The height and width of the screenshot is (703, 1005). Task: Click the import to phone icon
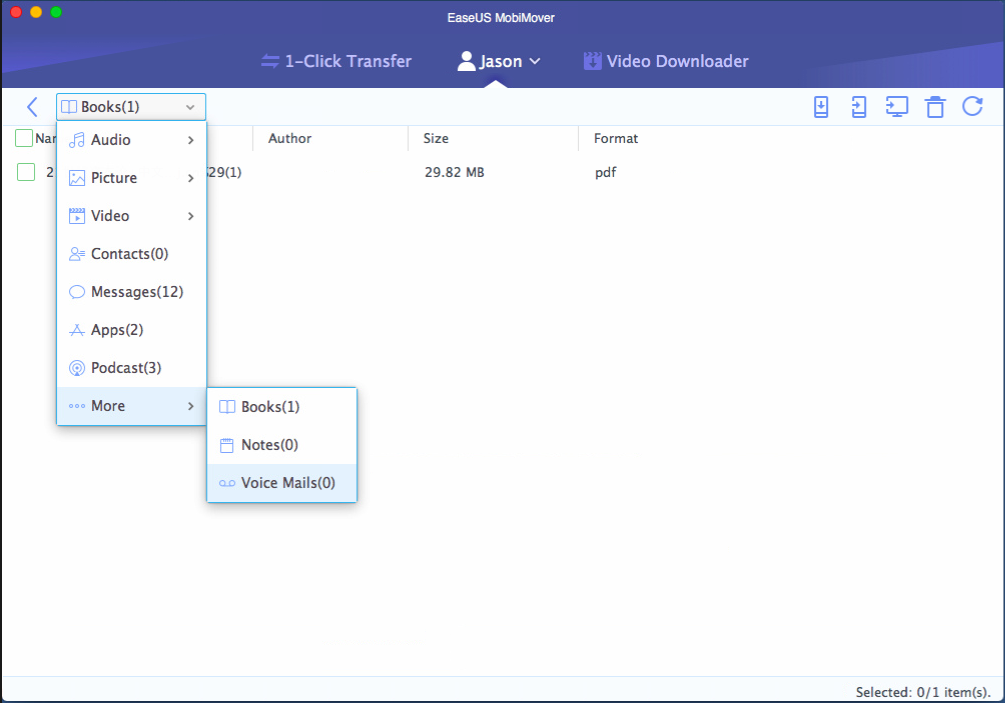(821, 107)
